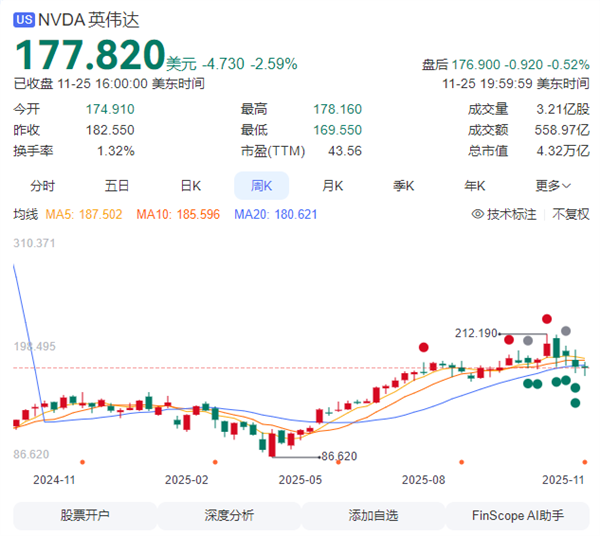Viewport: 600px width, 536px height.
Task: Open the 不复权 adjustment dropdown
Action: (x=571, y=214)
